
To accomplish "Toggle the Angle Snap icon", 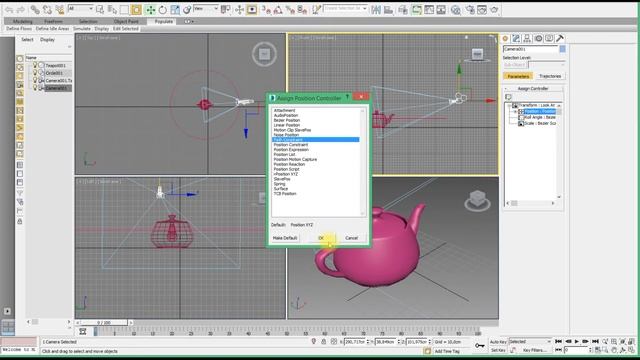I will coord(278,9).
